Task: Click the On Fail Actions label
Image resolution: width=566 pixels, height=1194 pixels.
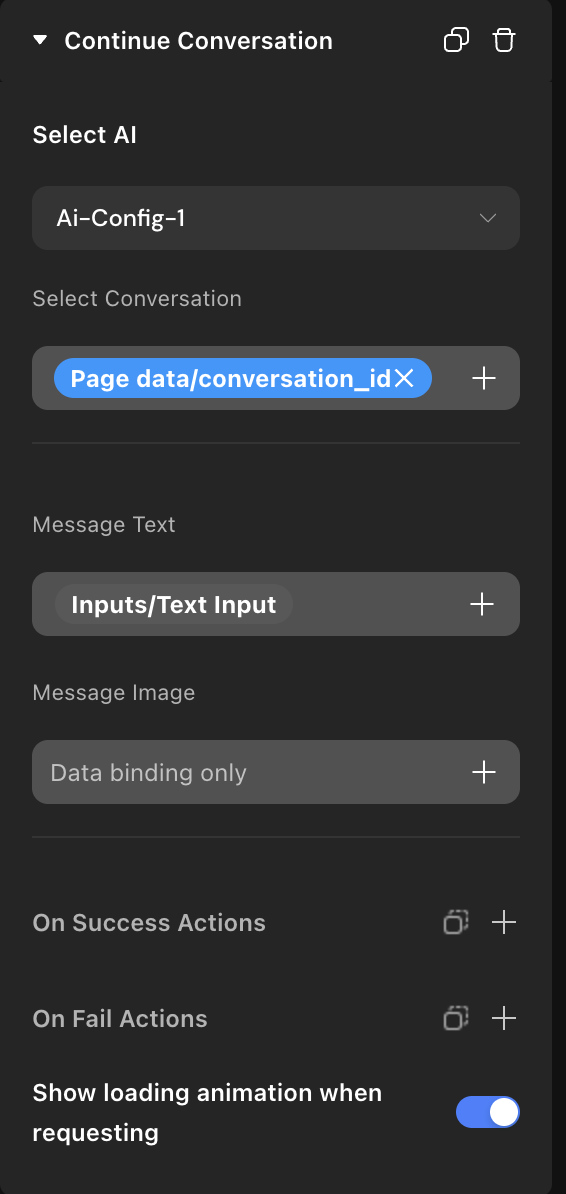Action: click(120, 1018)
